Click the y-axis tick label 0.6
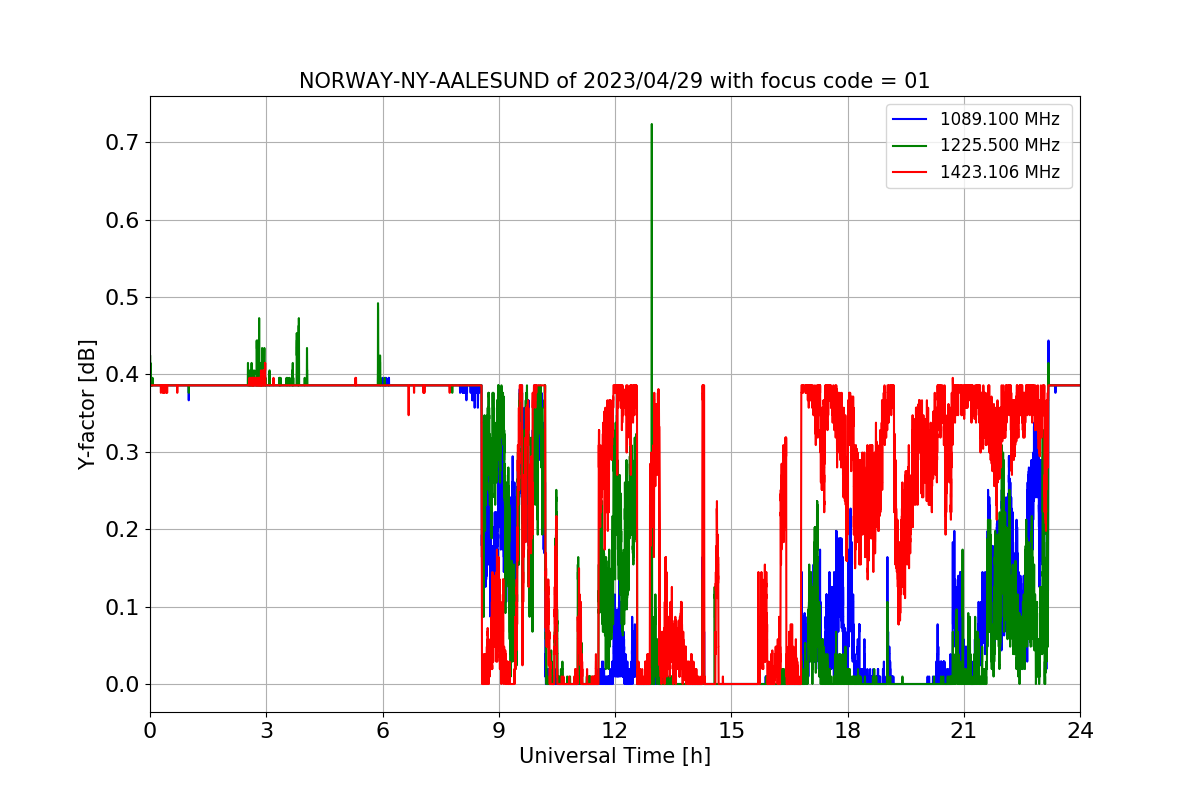The width and height of the screenshot is (1200, 800). (x=122, y=220)
